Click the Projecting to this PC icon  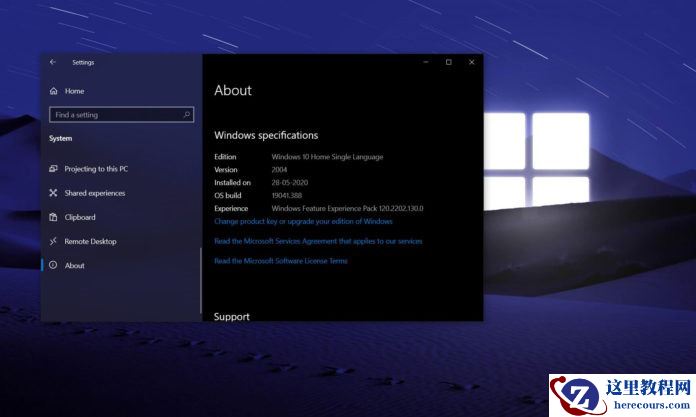[53, 169]
